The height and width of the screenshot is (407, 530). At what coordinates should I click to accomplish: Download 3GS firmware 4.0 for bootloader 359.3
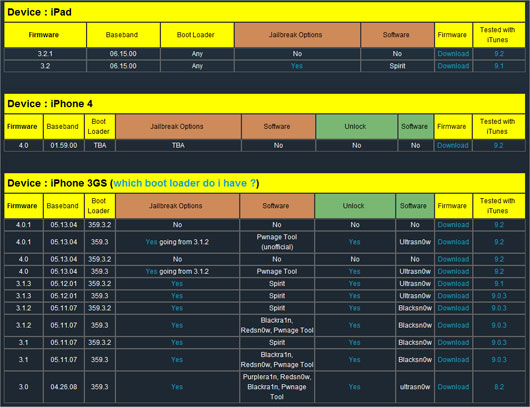coord(453,271)
